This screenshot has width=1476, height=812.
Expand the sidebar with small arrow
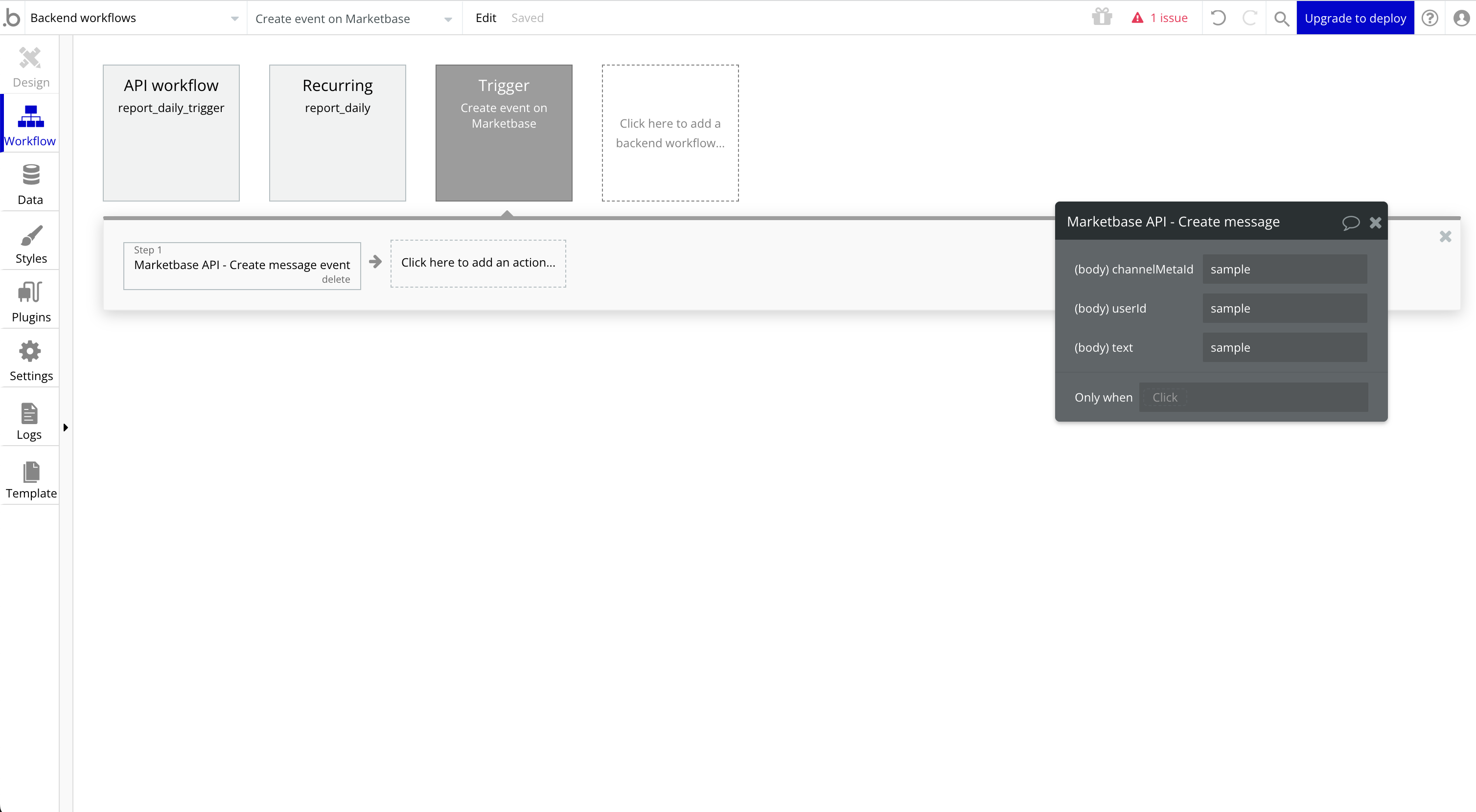tap(66, 427)
